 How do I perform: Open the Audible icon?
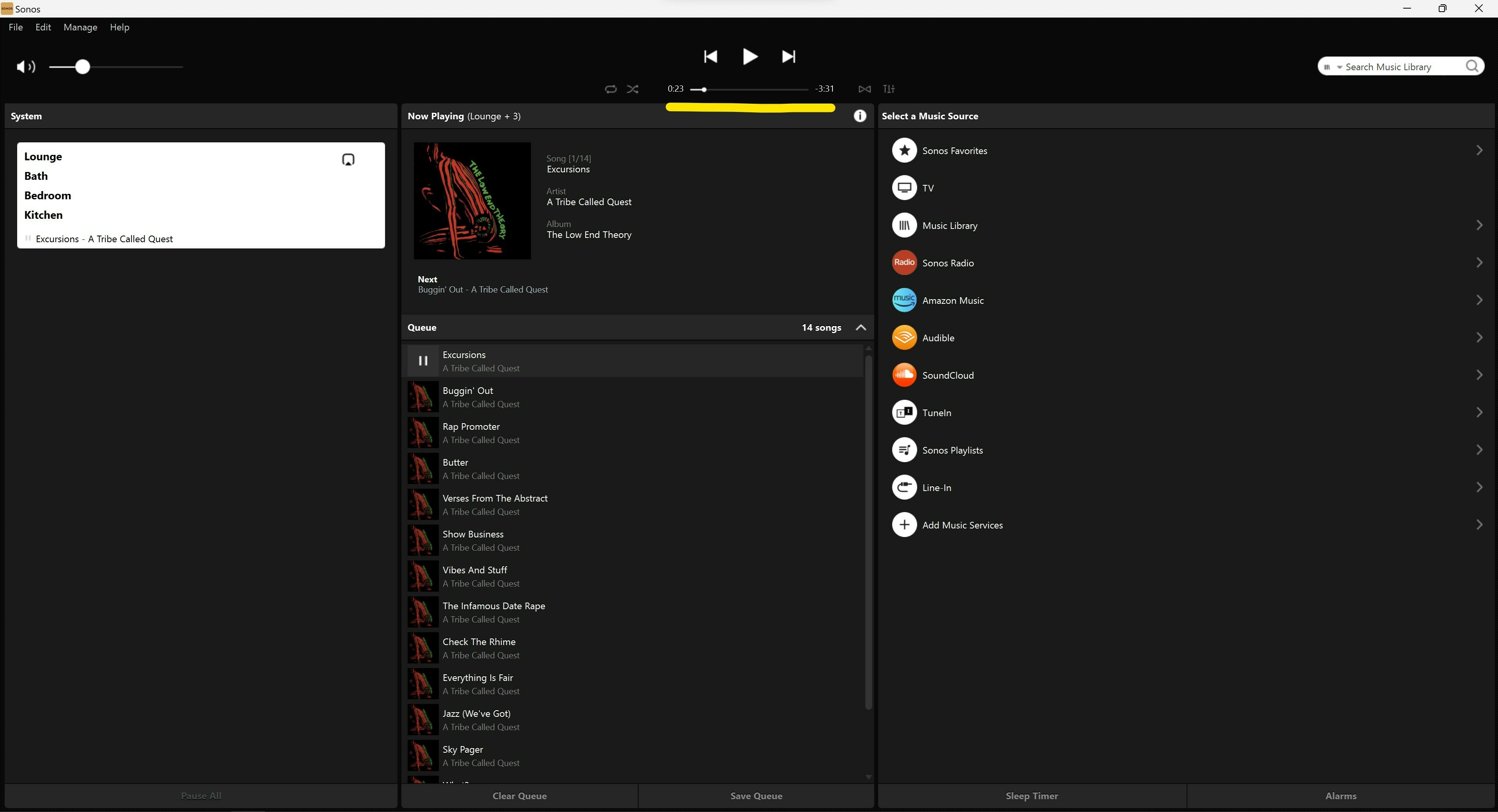904,338
